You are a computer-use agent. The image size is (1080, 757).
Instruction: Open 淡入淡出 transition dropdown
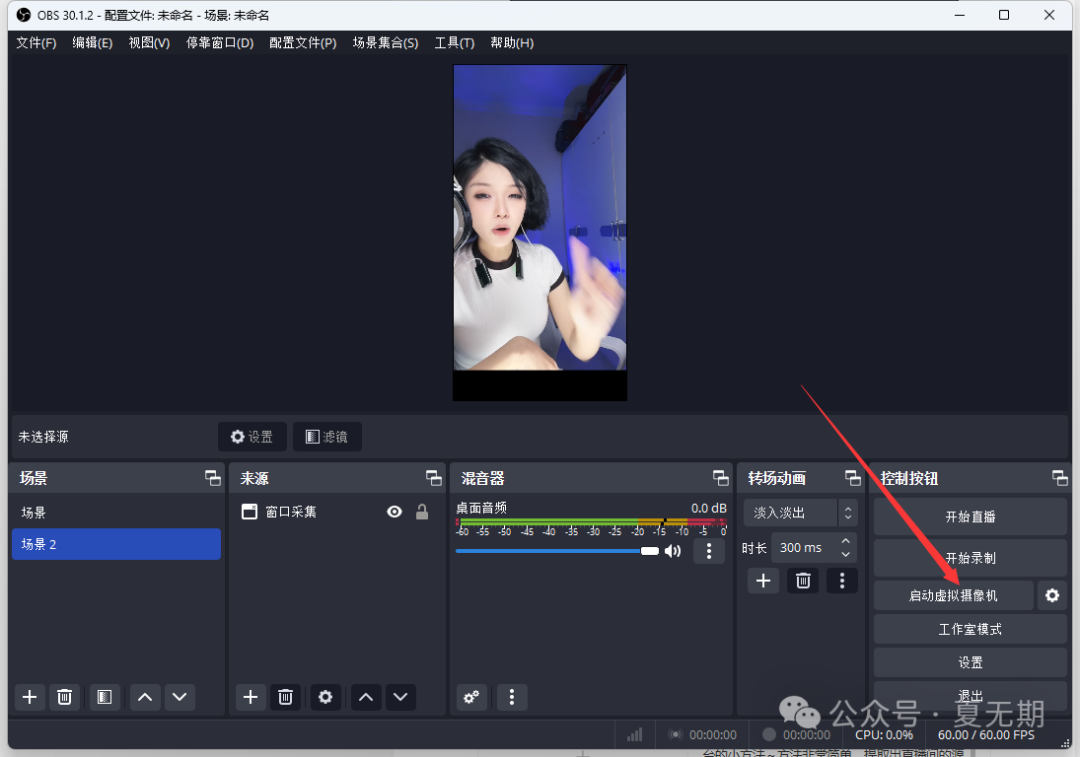tap(799, 513)
